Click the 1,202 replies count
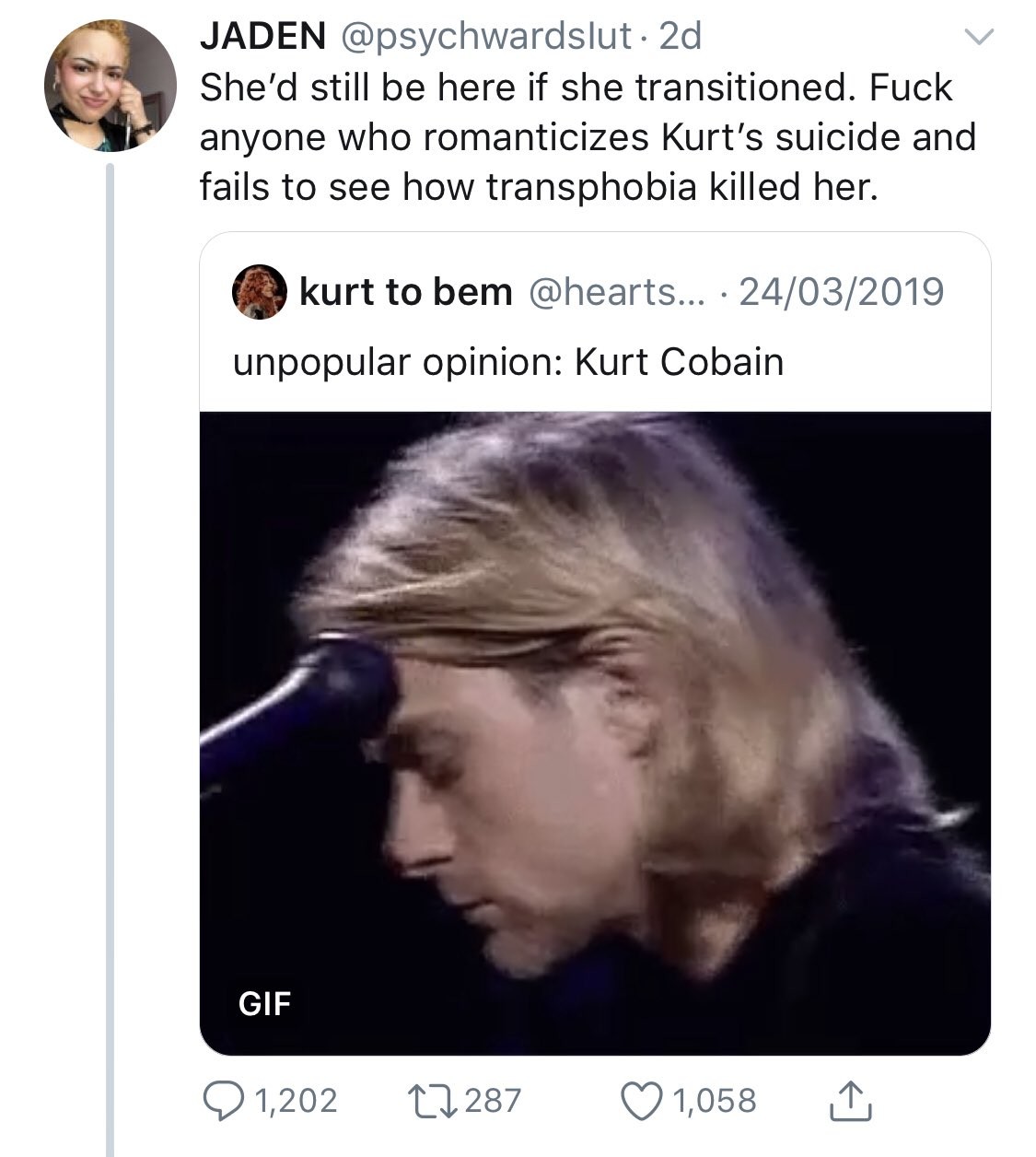This screenshot has height=1157, width=1036. coord(296,1101)
